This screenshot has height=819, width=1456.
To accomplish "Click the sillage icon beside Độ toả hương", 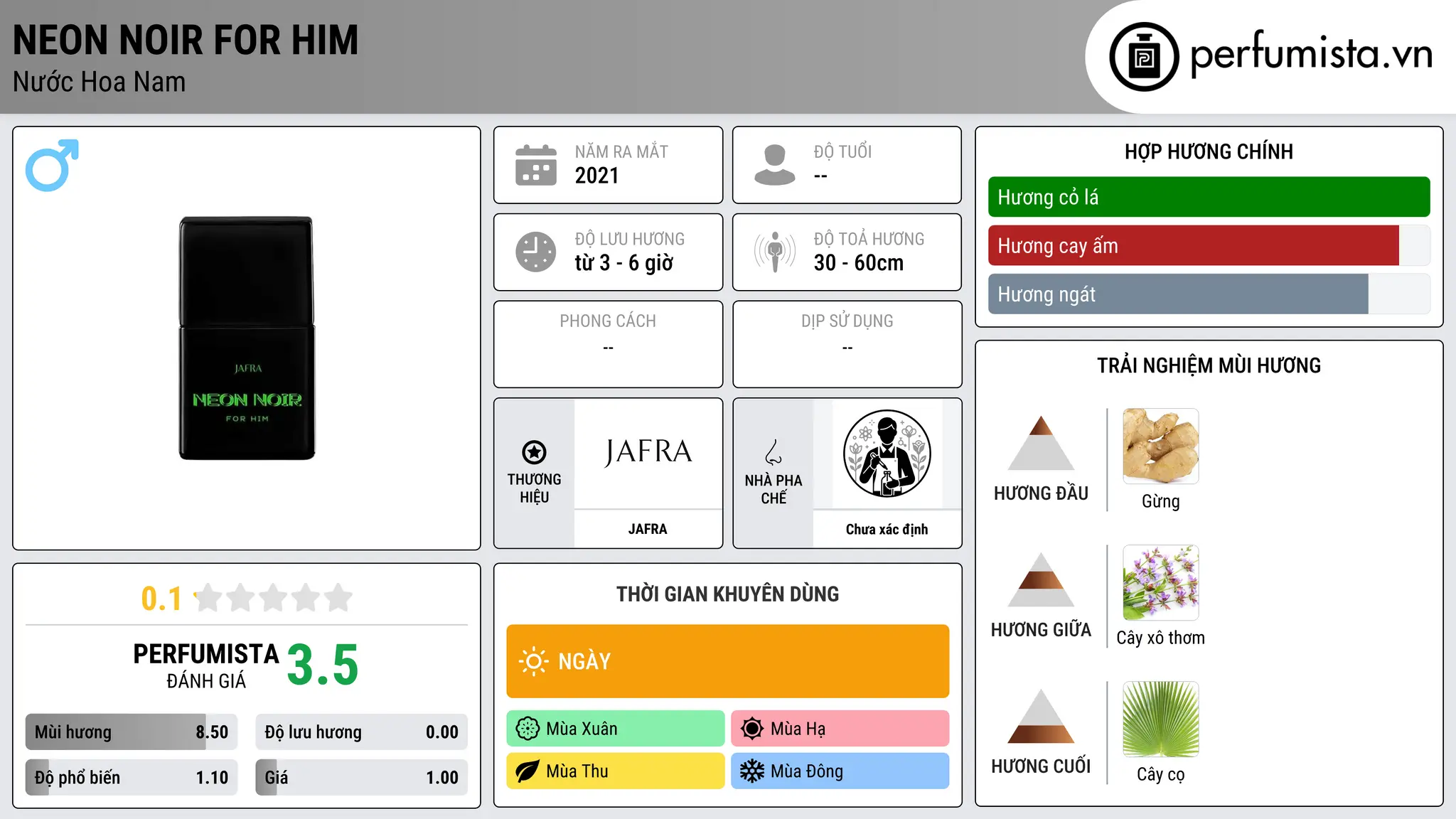I will pos(775,252).
